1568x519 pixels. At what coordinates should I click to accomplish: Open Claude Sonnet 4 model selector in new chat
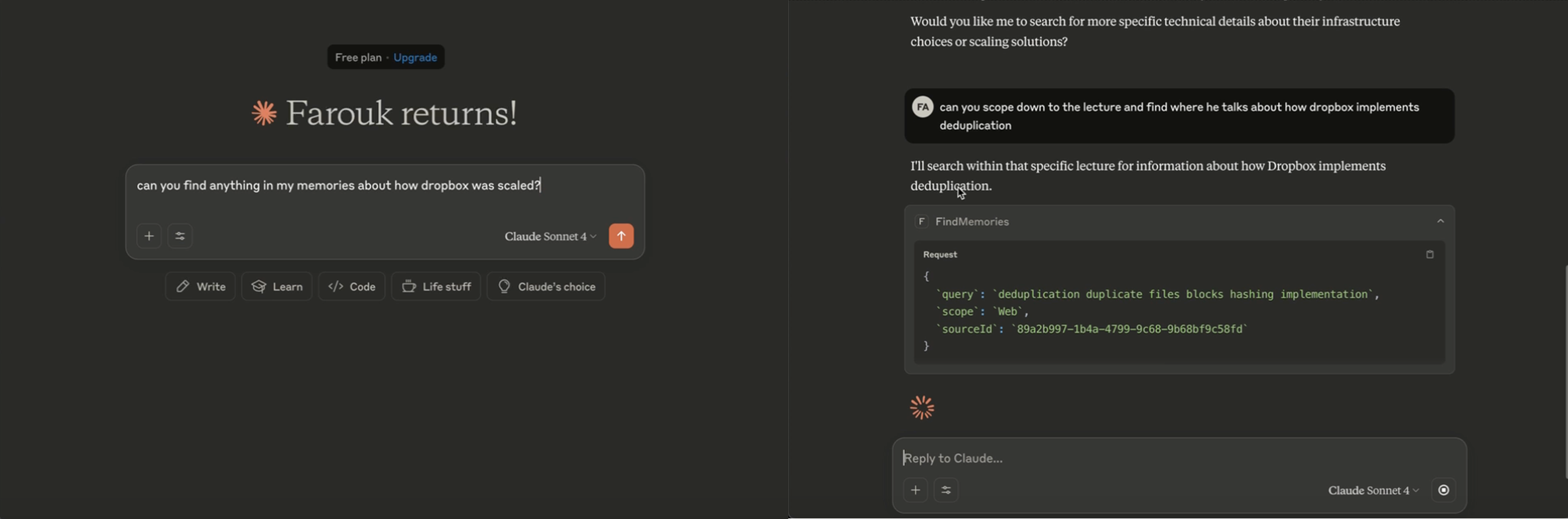coord(550,237)
